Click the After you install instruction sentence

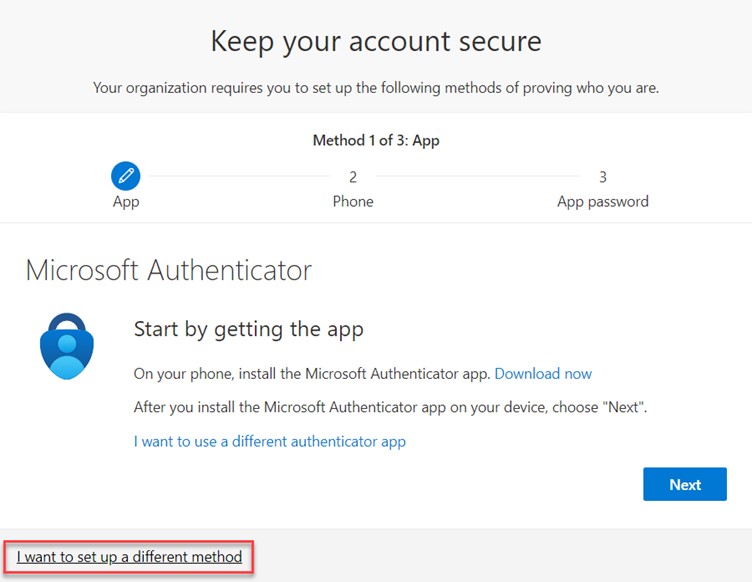[390, 407]
